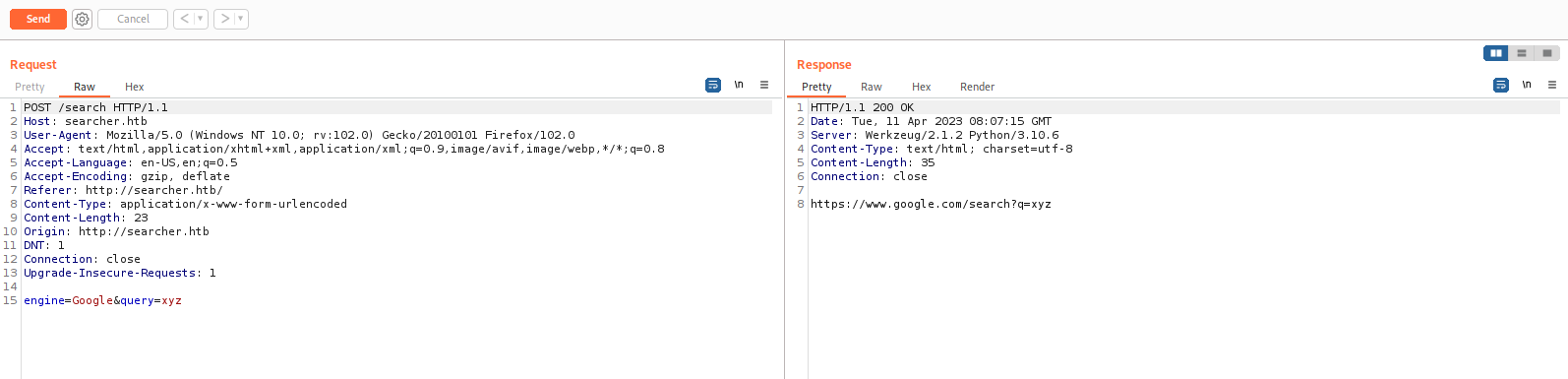Toggle word wrap icon in Request pane

point(713,86)
